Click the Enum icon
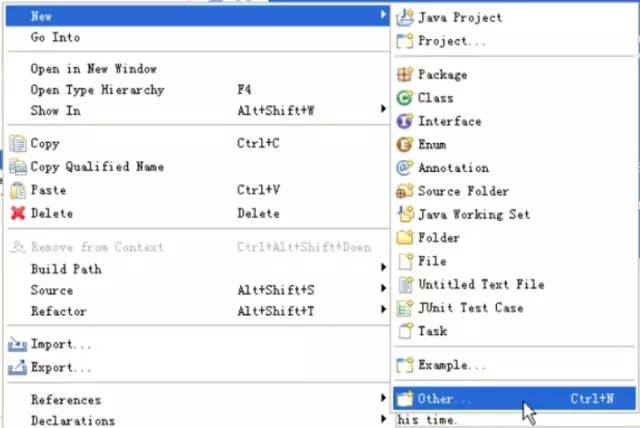The width and height of the screenshot is (640, 428). point(405,144)
